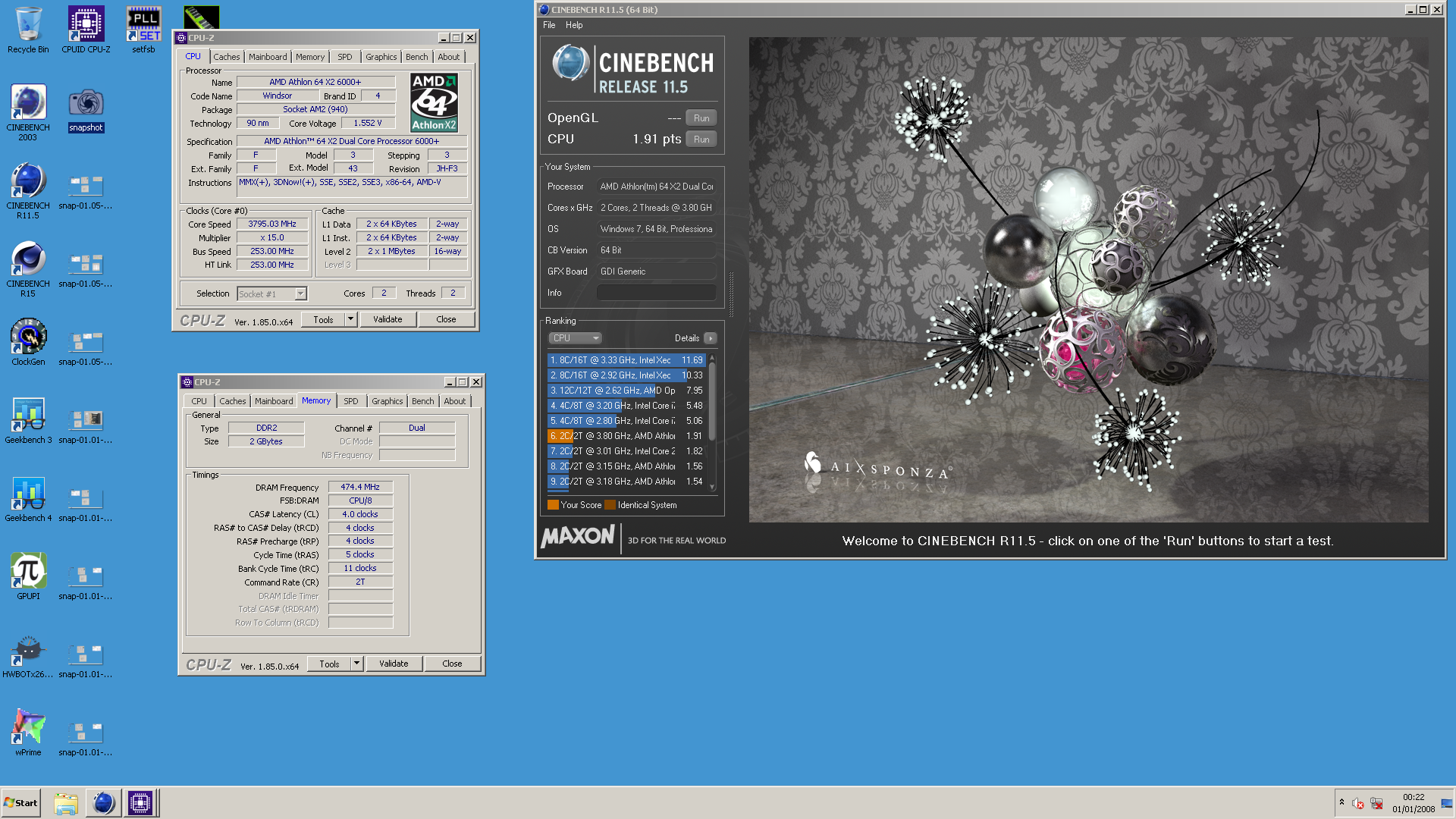Open the wPrime desktop icon

[x=28, y=733]
